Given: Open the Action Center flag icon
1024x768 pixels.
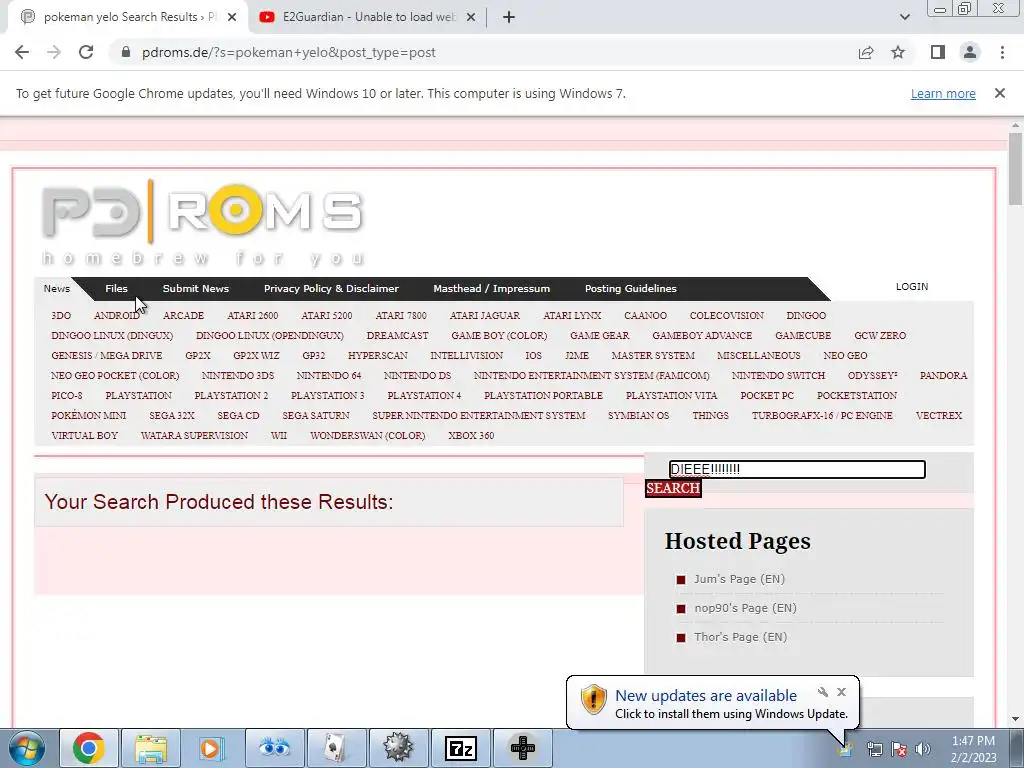Looking at the screenshot, I should tap(899, 749).
